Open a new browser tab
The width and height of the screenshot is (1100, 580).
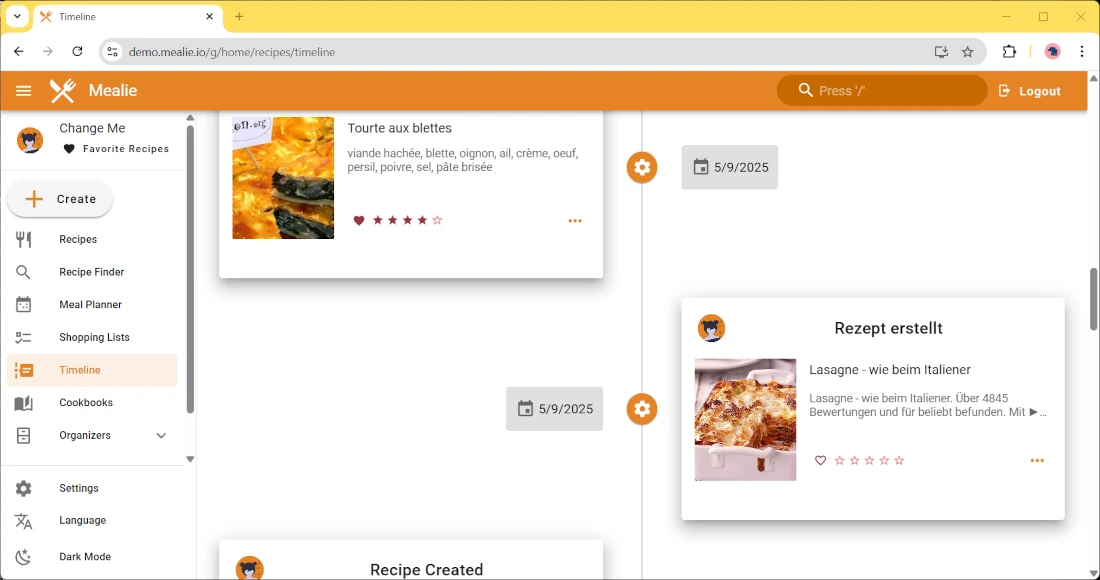coord(239,17)
